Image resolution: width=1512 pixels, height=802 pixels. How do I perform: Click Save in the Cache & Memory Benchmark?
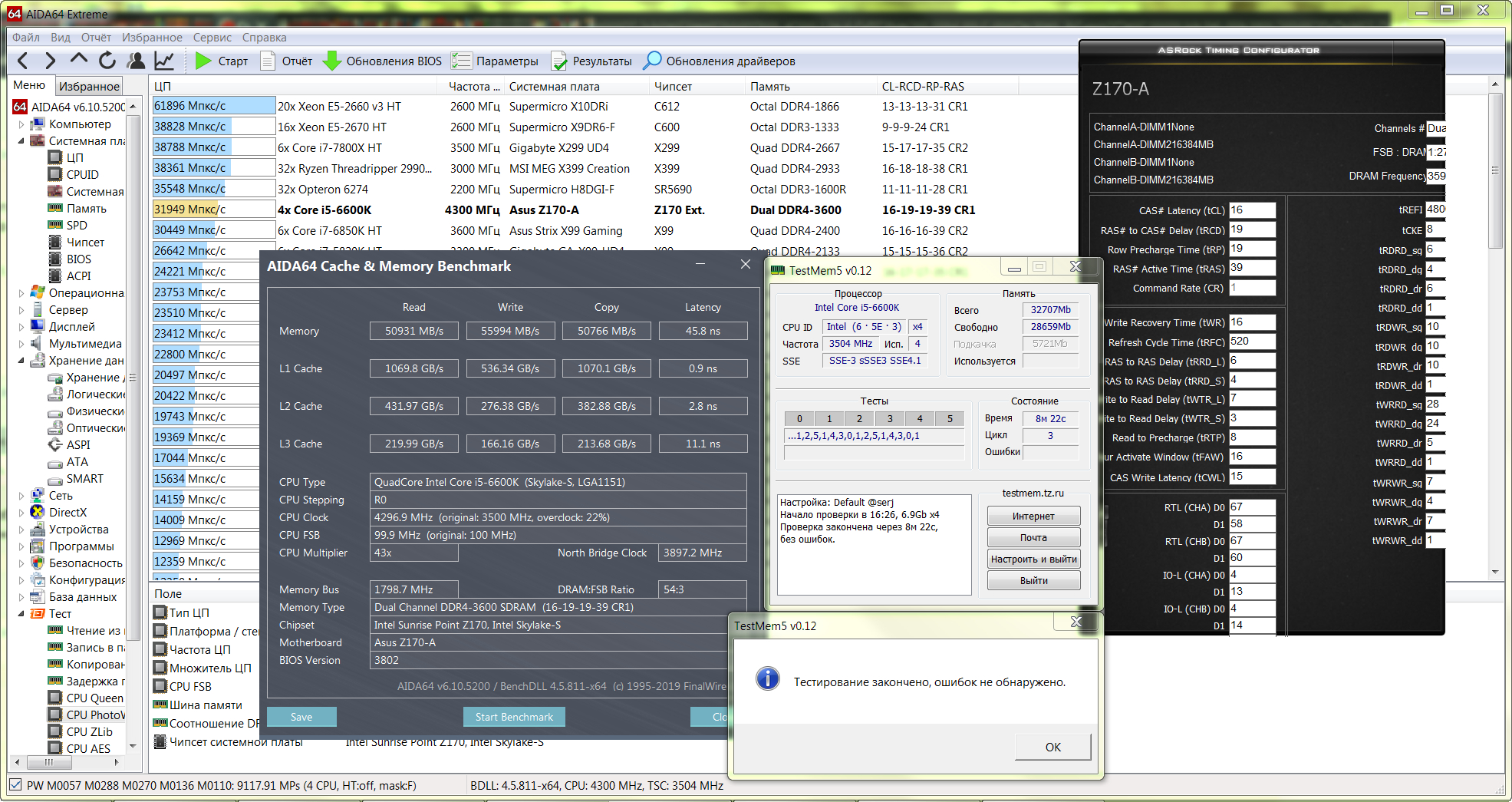[x=301, y=717]
